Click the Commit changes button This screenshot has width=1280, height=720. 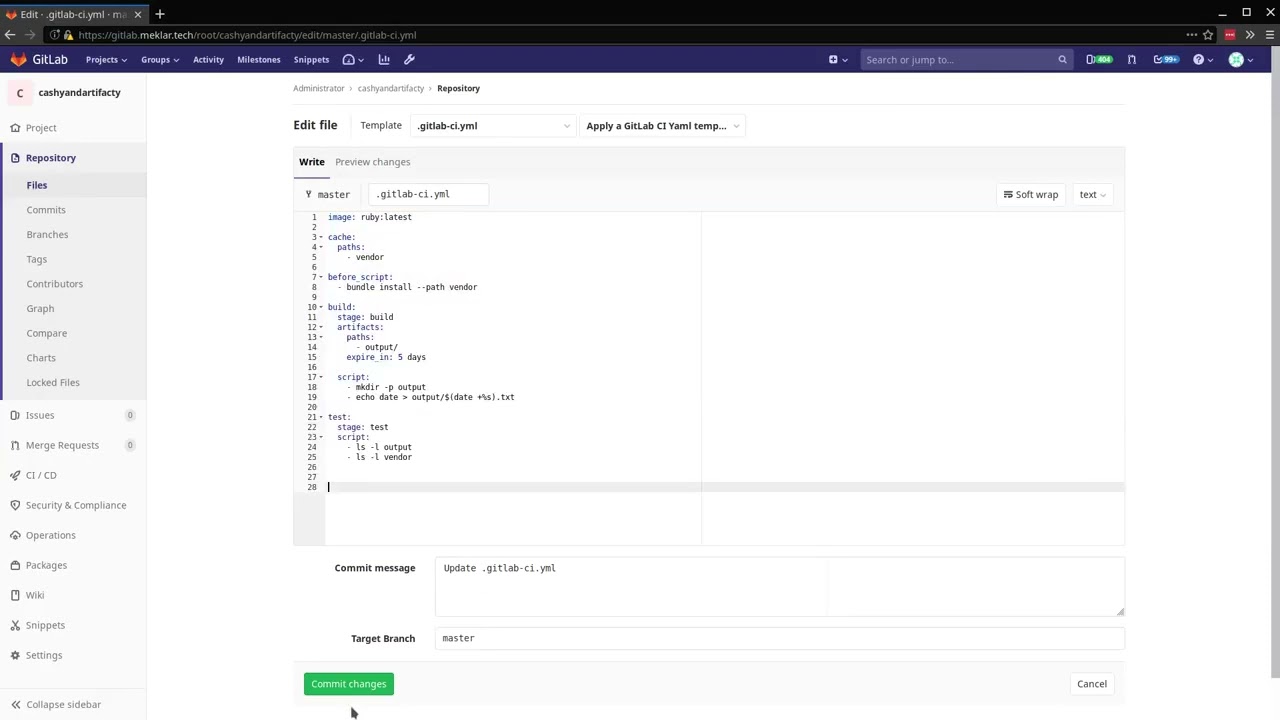(x=348, y=684)
